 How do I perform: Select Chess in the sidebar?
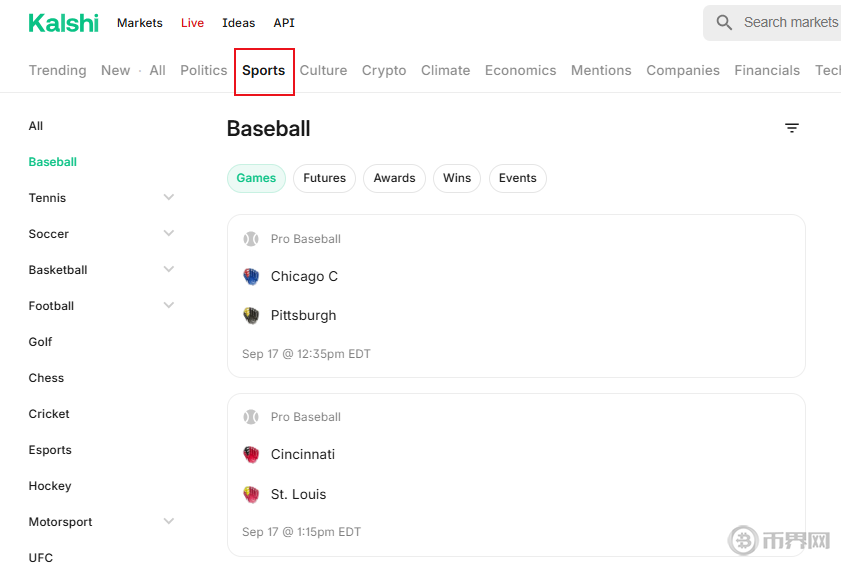pyautogui.click(x=46, y=378)
